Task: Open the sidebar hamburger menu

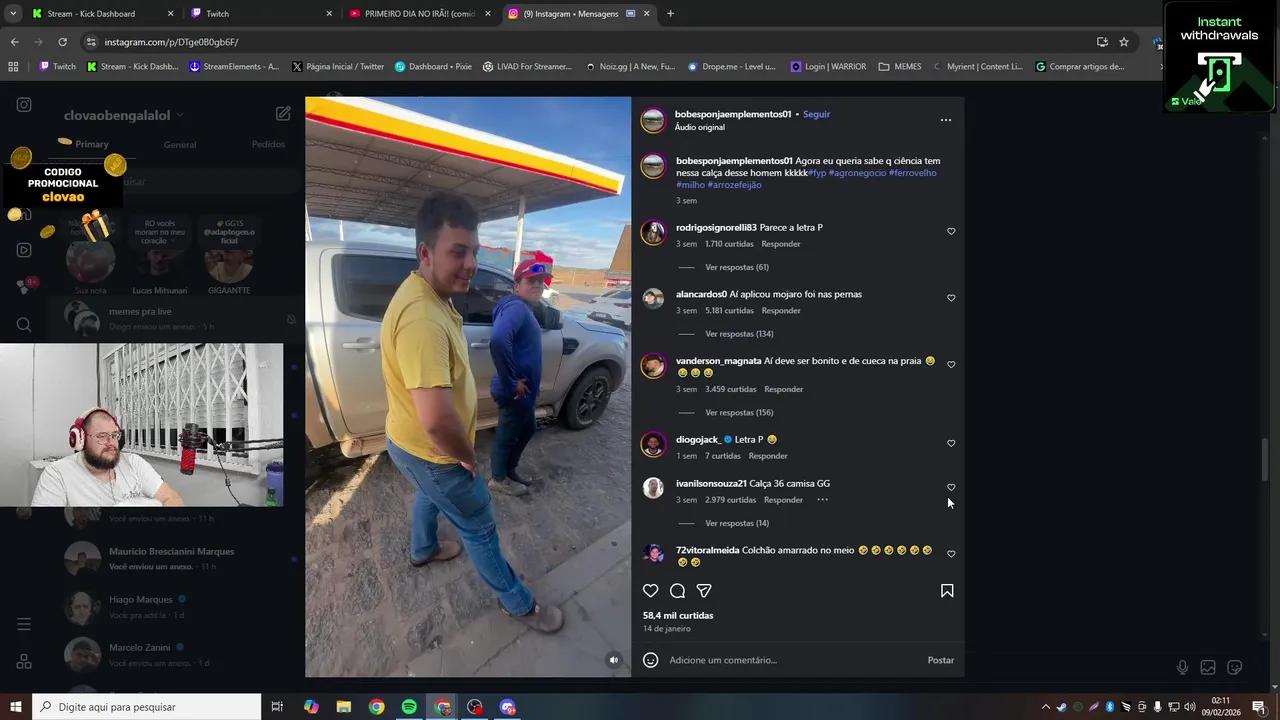Action: click(24, 625)
